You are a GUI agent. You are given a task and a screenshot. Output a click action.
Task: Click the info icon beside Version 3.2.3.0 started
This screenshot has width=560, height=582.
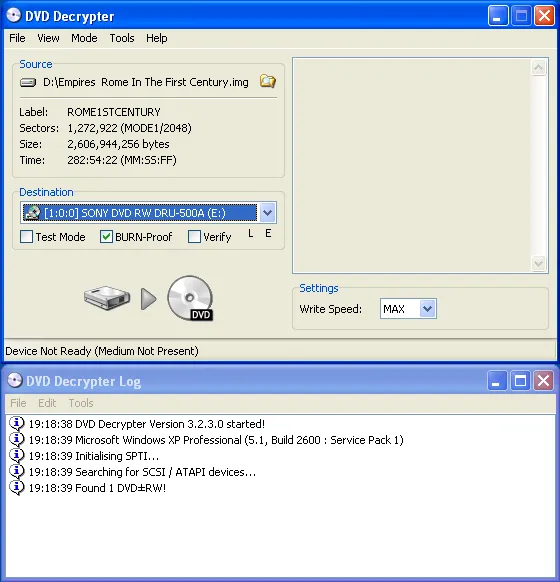(x=17, y=424)
